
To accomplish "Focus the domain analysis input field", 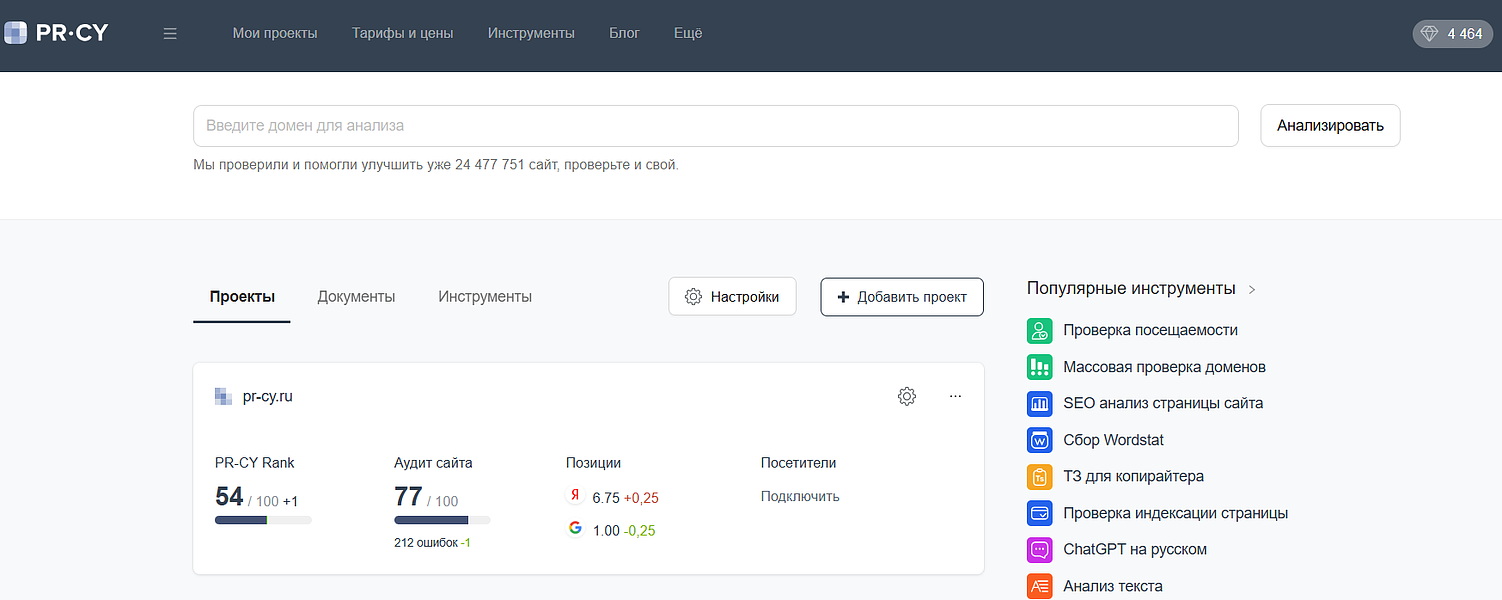I will pos(715,126).
